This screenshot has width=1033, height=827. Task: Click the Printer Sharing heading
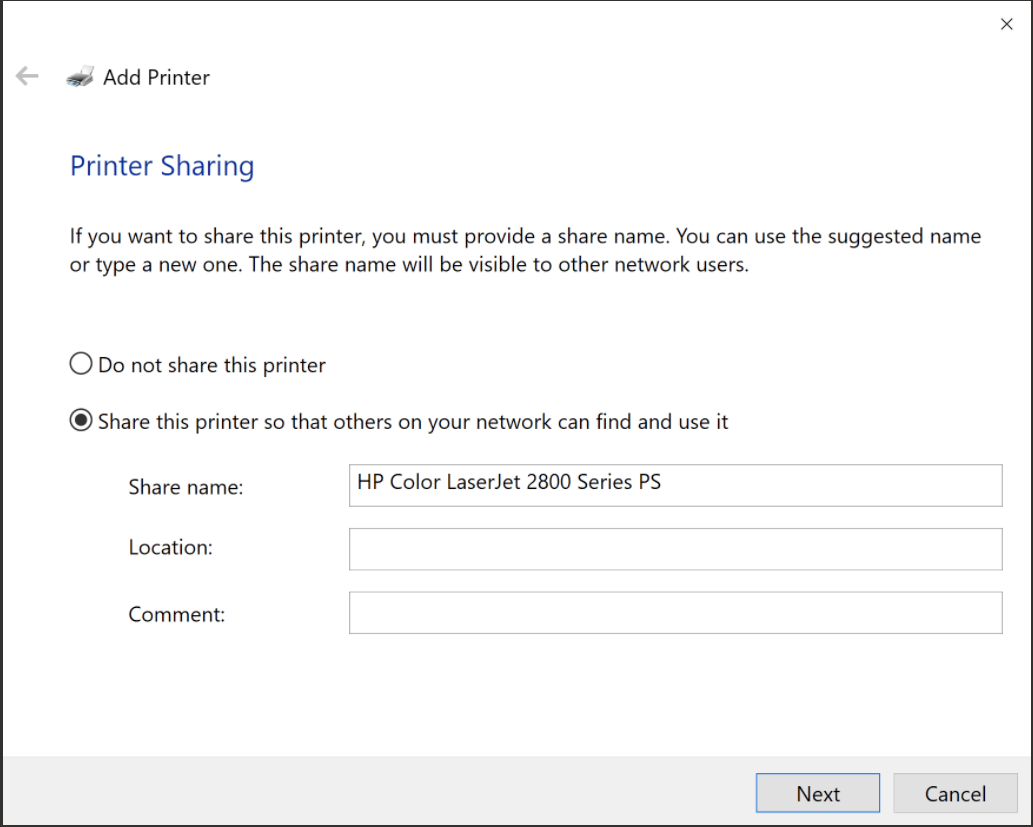coord(162,166)
